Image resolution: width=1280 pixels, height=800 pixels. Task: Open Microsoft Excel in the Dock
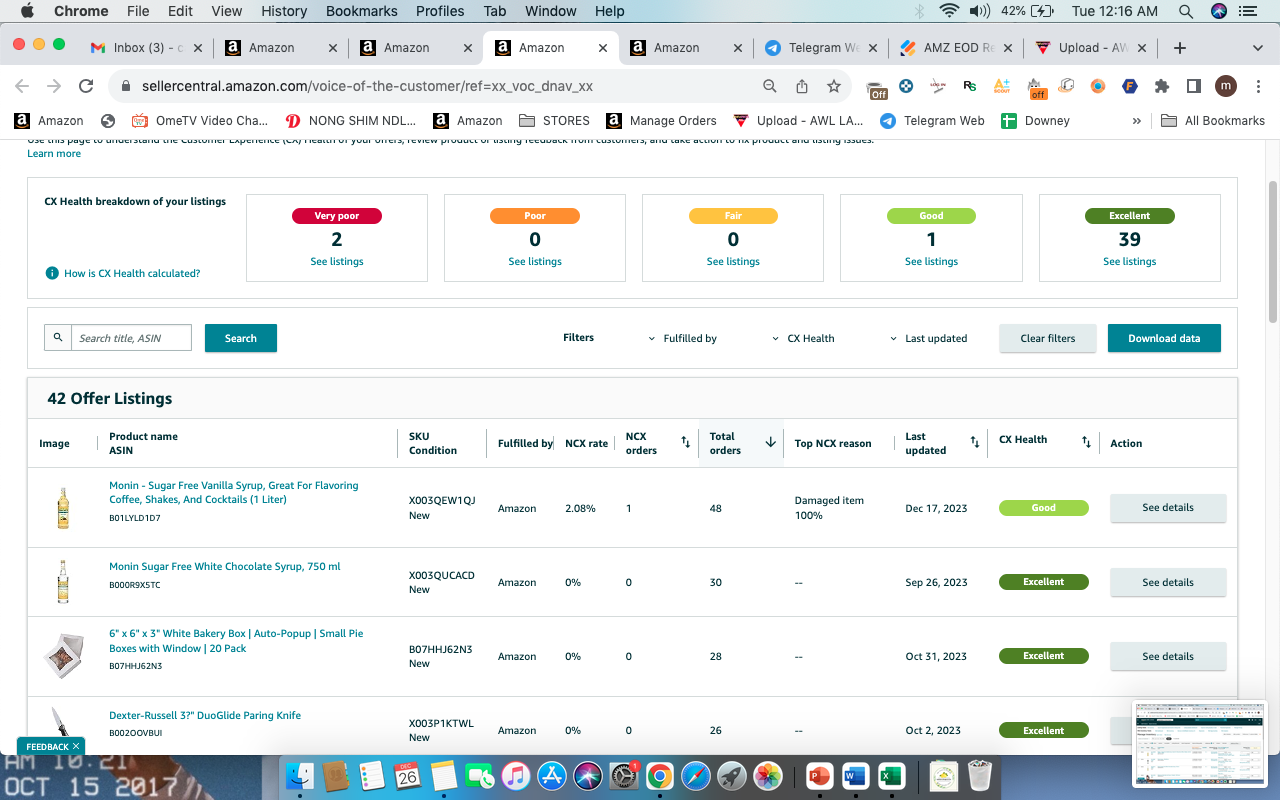click(890, 776)
